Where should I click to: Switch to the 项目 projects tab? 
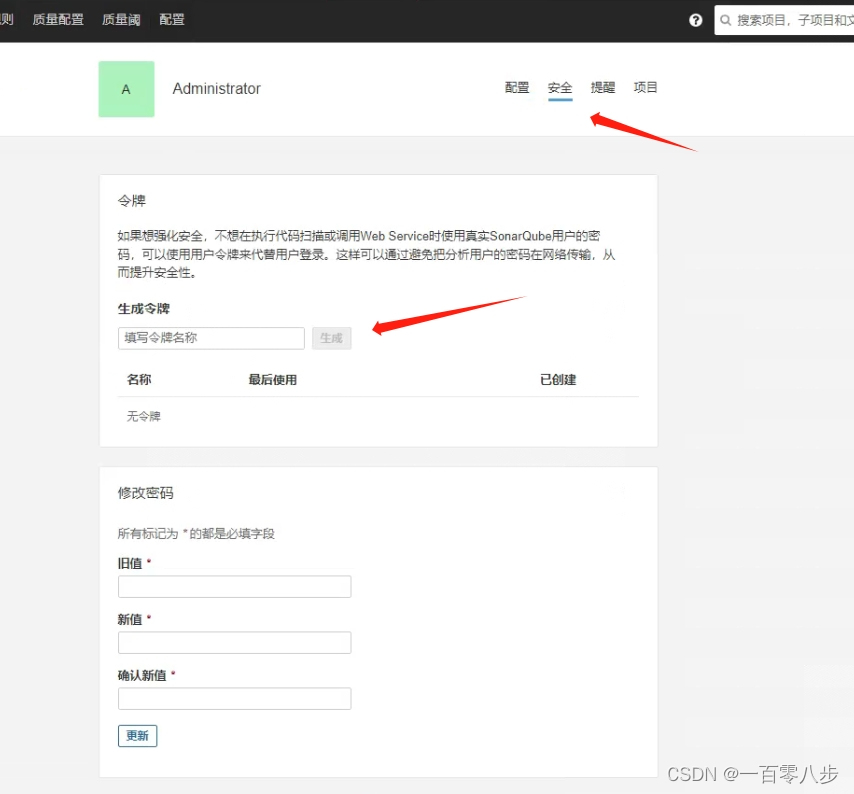[x=645, y=87]
